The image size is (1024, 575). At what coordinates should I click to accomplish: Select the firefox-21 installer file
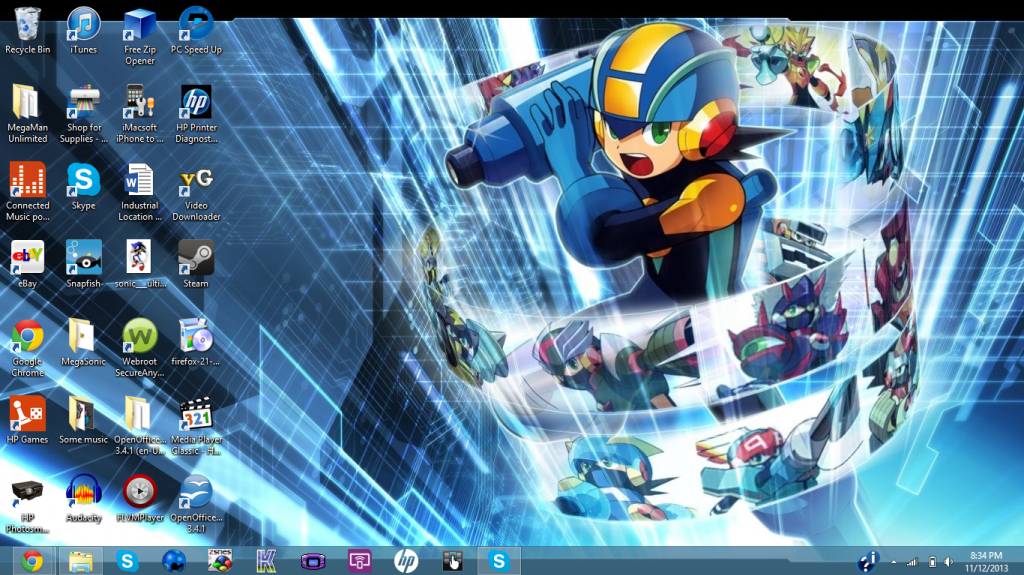point(196,342)
